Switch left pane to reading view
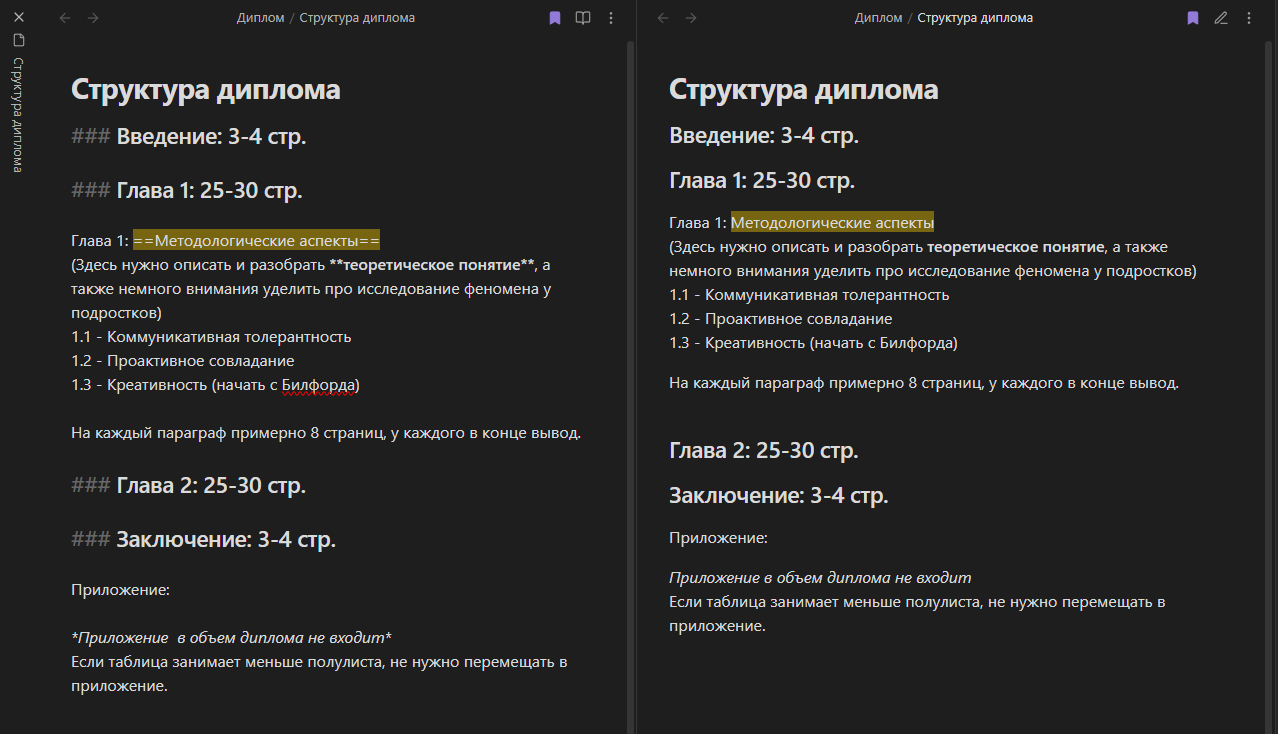The width and height of the screenshot is (1278, 734). tap(583, 18)
